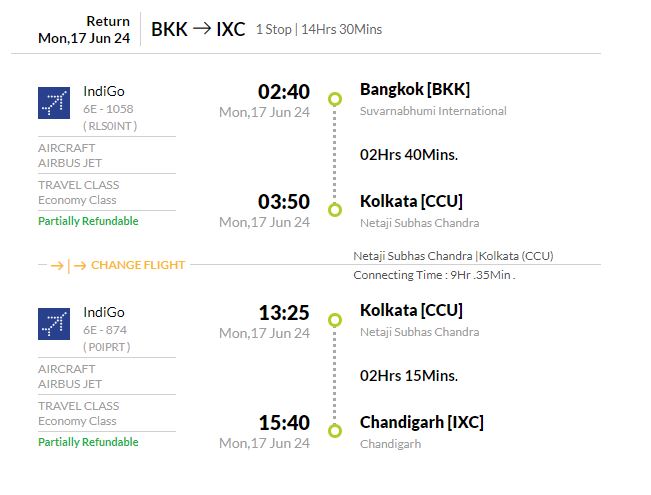Image resolution: width=651 pixels, height=495 pixels.
Task: Click the Kolkata arrival circle marker at 03:50
Action: pyautogui.click(x=335, y=210)
